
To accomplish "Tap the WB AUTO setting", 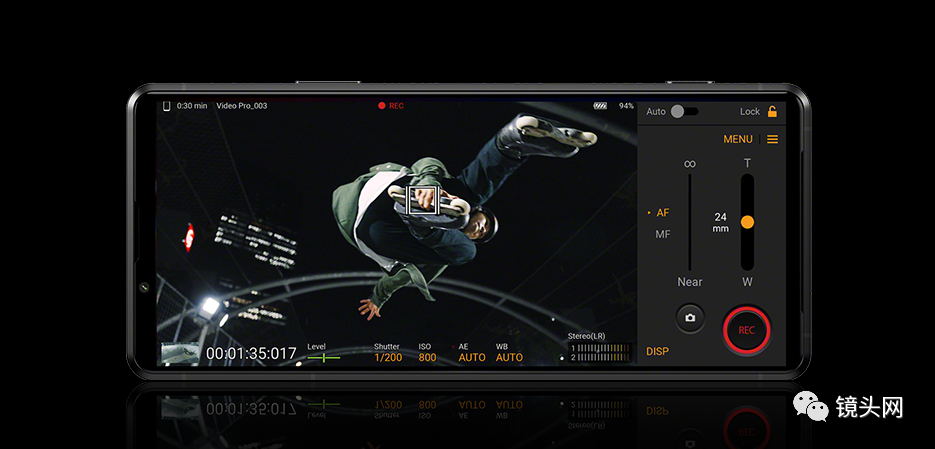I will click(509, 352).
